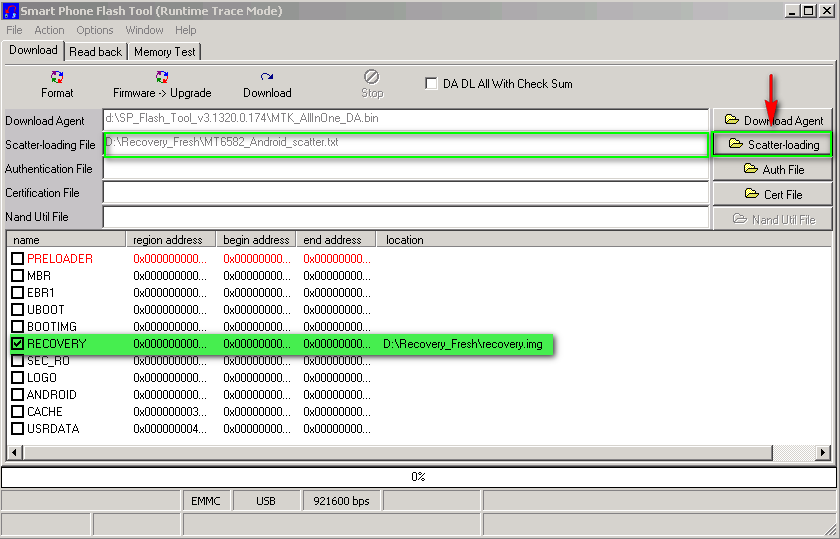Open the Action menu
Screen dimensions: 840x539
(x=49, y=30)
